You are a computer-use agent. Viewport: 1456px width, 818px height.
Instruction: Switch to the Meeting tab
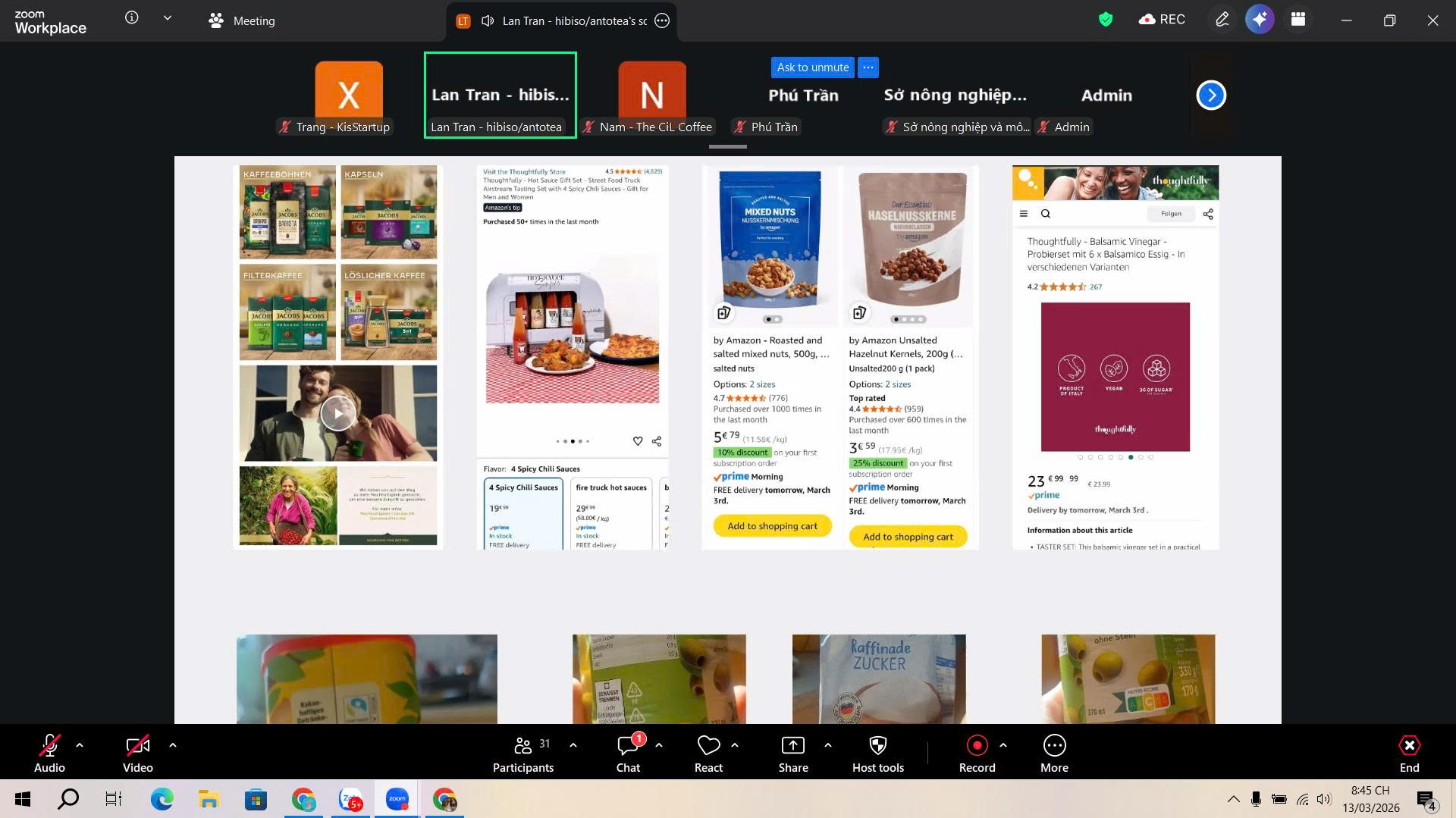tap(242, 21)
